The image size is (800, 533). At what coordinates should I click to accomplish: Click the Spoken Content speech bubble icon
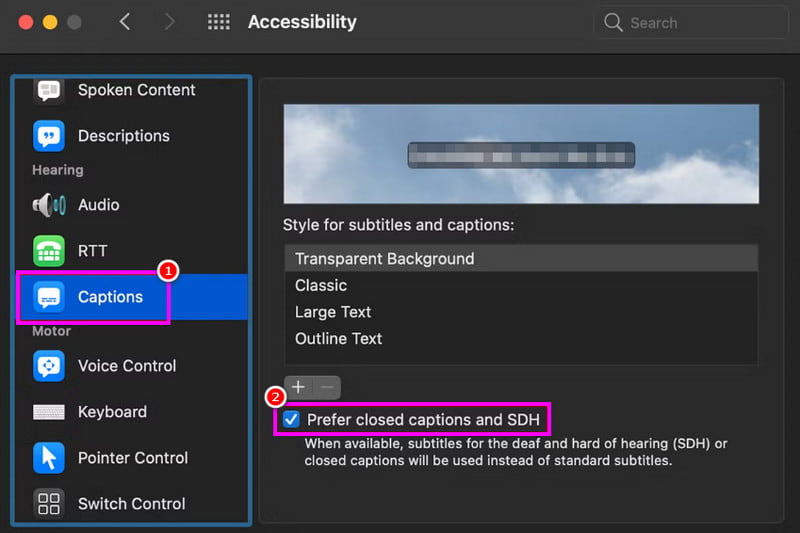pos(48,90)
